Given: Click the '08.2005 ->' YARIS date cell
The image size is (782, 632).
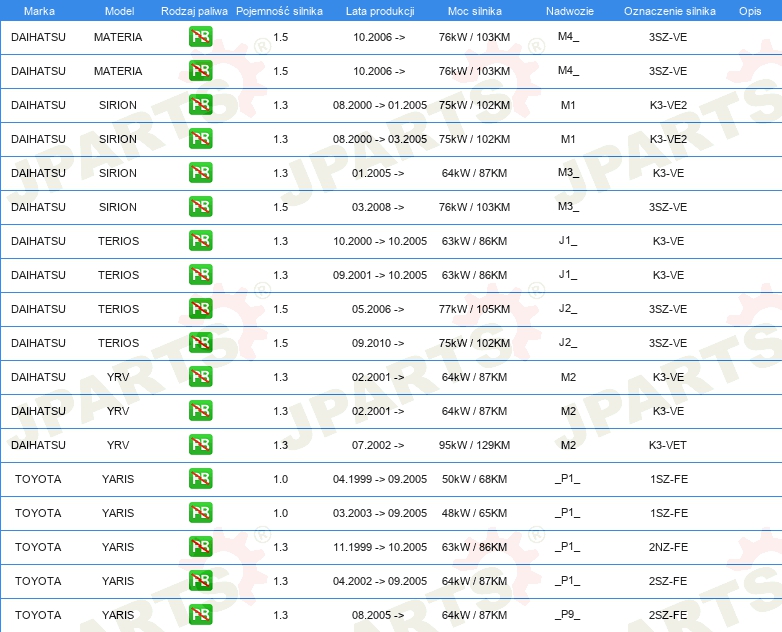Looking at the screenshot, I should click(378, 615).
